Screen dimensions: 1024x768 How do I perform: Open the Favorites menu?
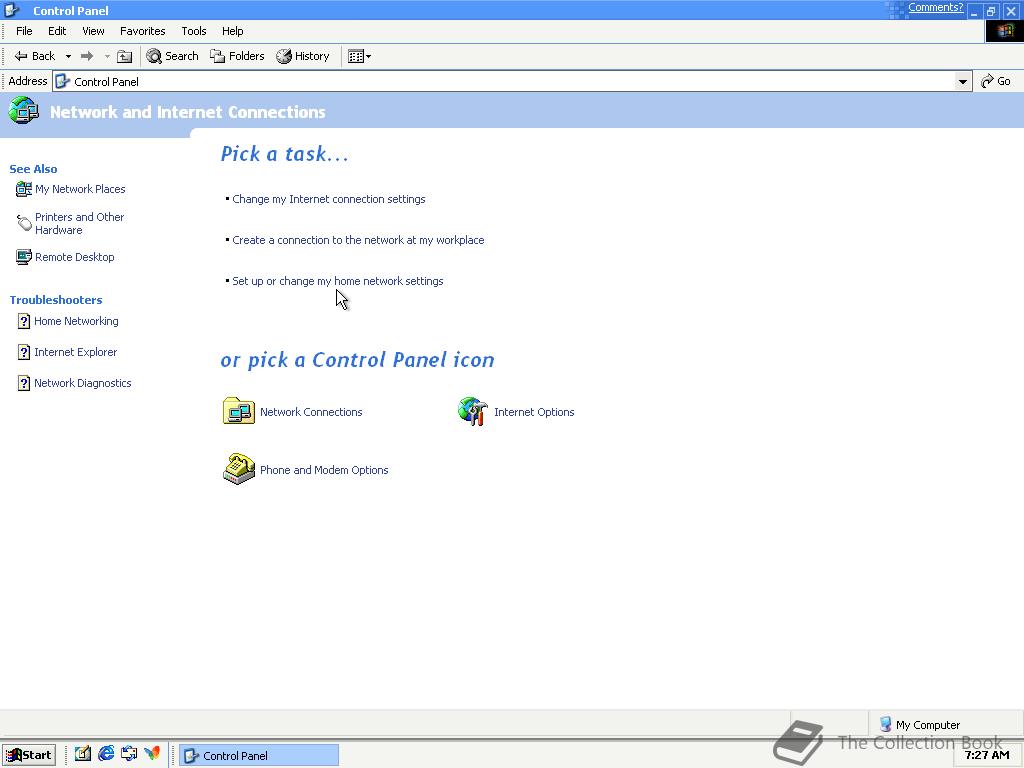click(x=142, y=31)
